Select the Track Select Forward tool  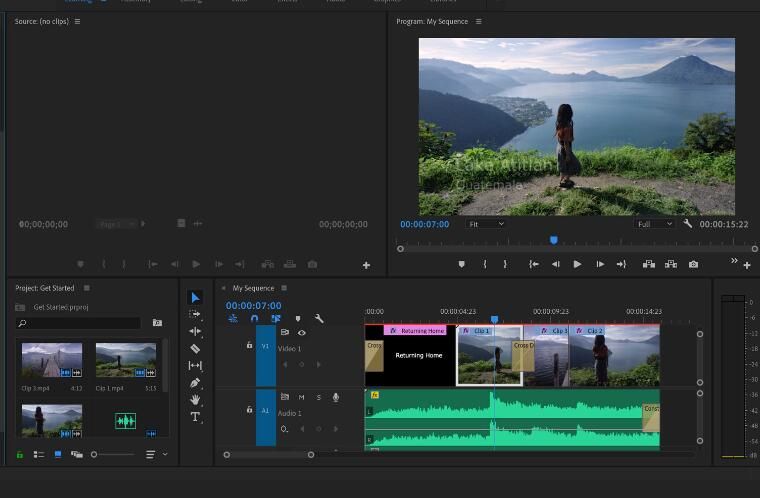click(x=195, y=314)
